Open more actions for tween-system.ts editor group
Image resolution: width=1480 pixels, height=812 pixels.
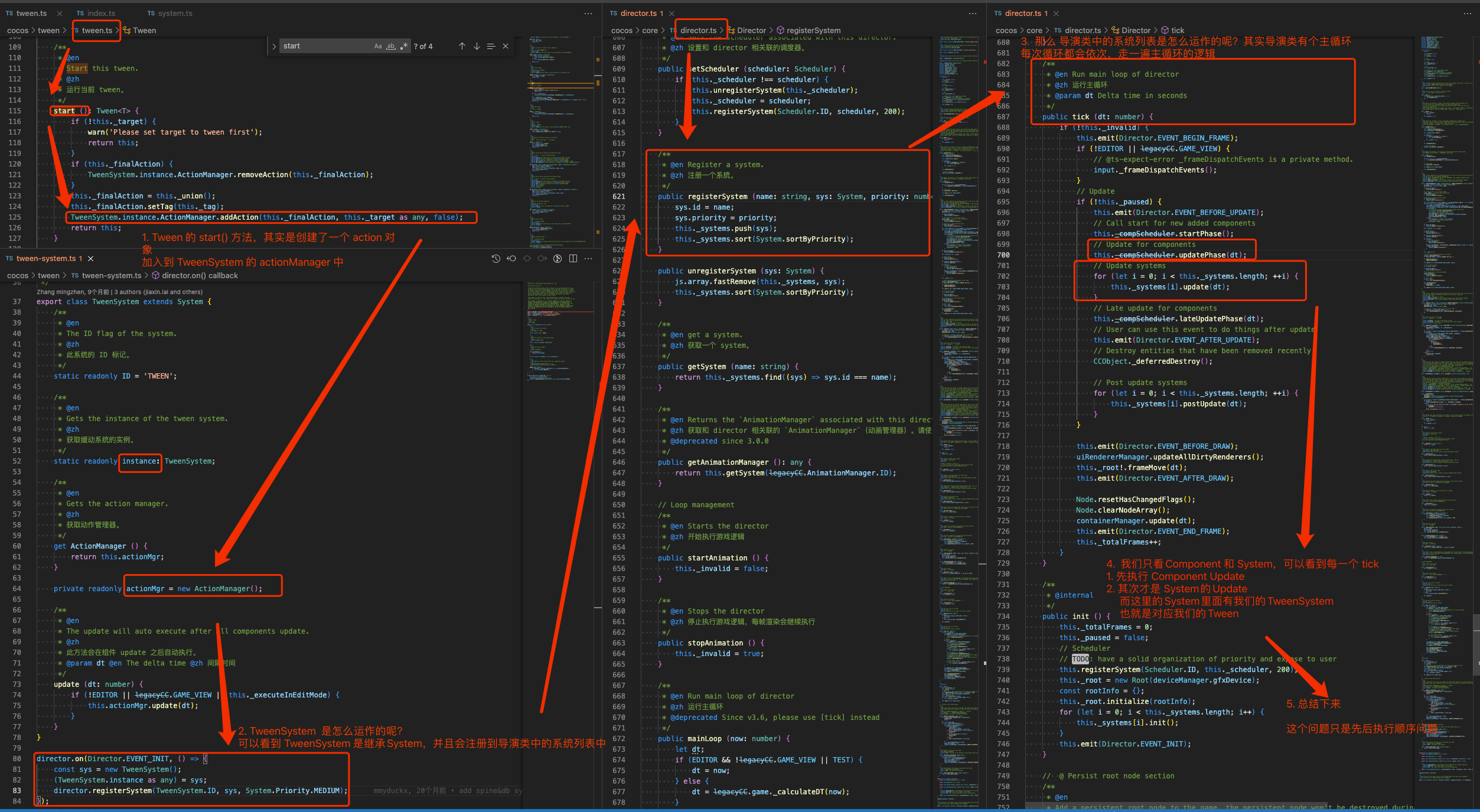click(588, 259)
